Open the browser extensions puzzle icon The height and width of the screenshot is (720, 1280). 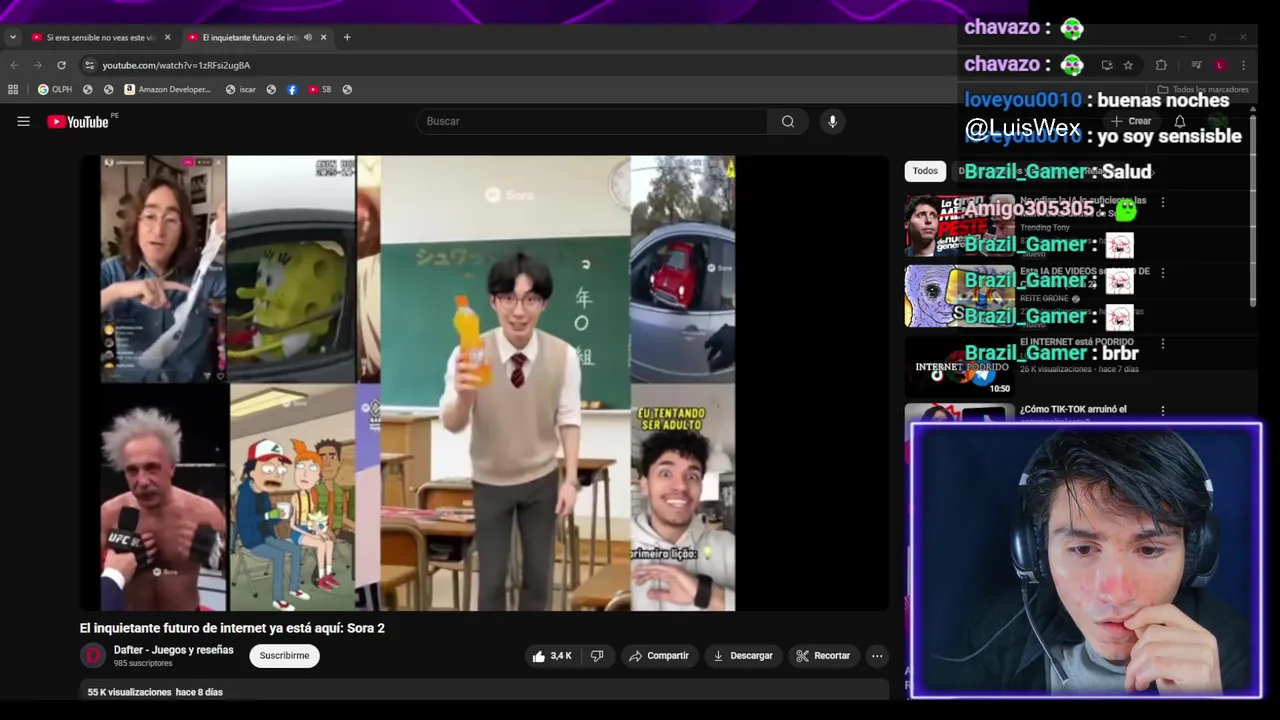[1161, 65]
